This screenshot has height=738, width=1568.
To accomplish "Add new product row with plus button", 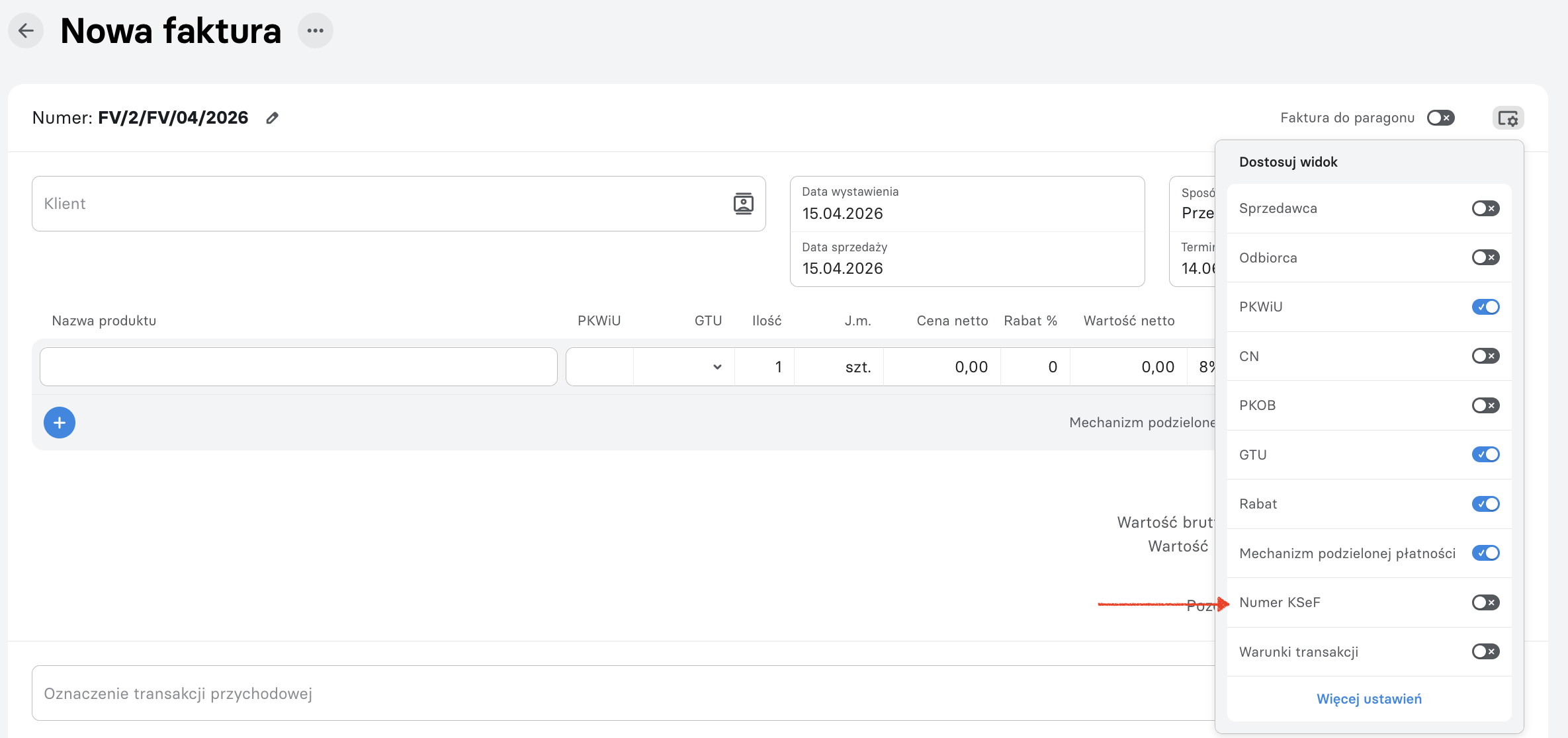I will point(60,423).
